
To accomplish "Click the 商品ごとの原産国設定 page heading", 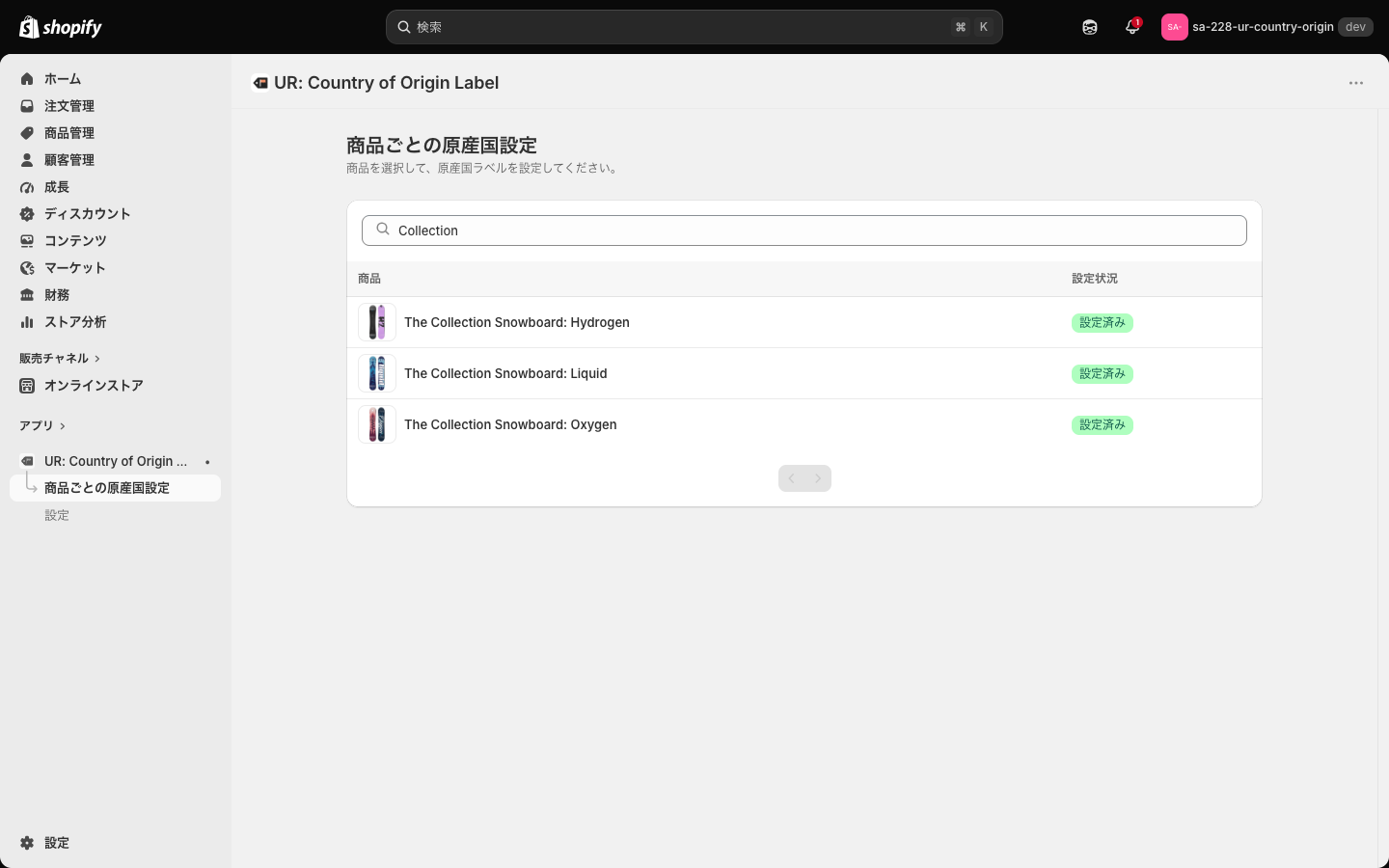I will 442,146.
